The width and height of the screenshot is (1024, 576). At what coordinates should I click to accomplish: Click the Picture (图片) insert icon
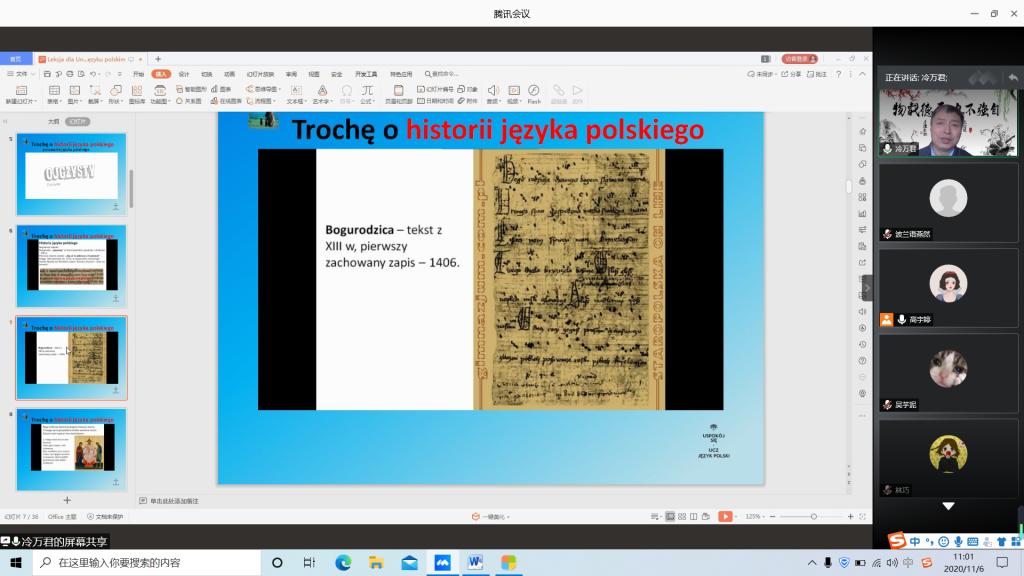pyautogui.click(x=74, y=91)
